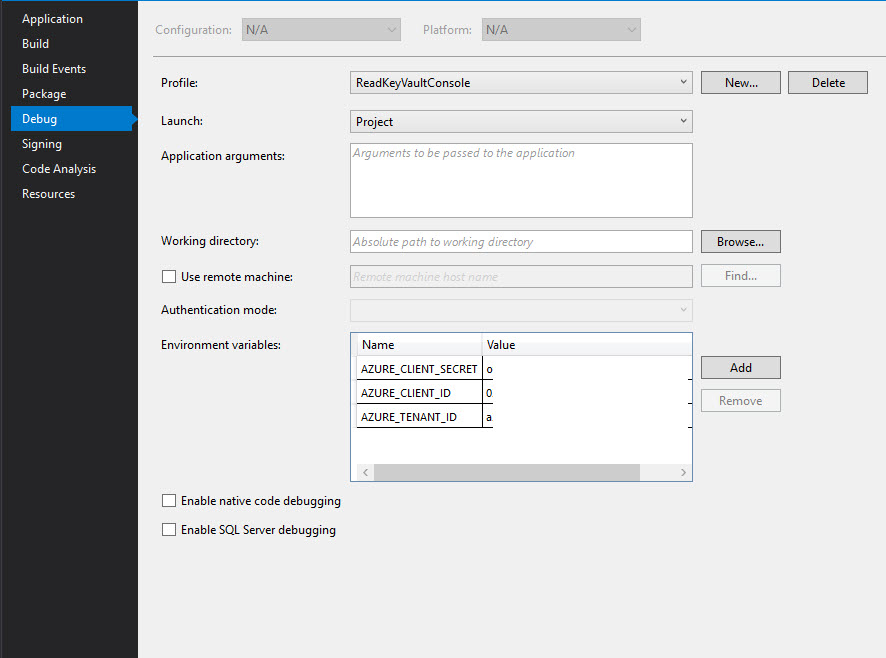The image size is (886, 658).
Task: Click the Application arguments text box
Action: point(520,181)
